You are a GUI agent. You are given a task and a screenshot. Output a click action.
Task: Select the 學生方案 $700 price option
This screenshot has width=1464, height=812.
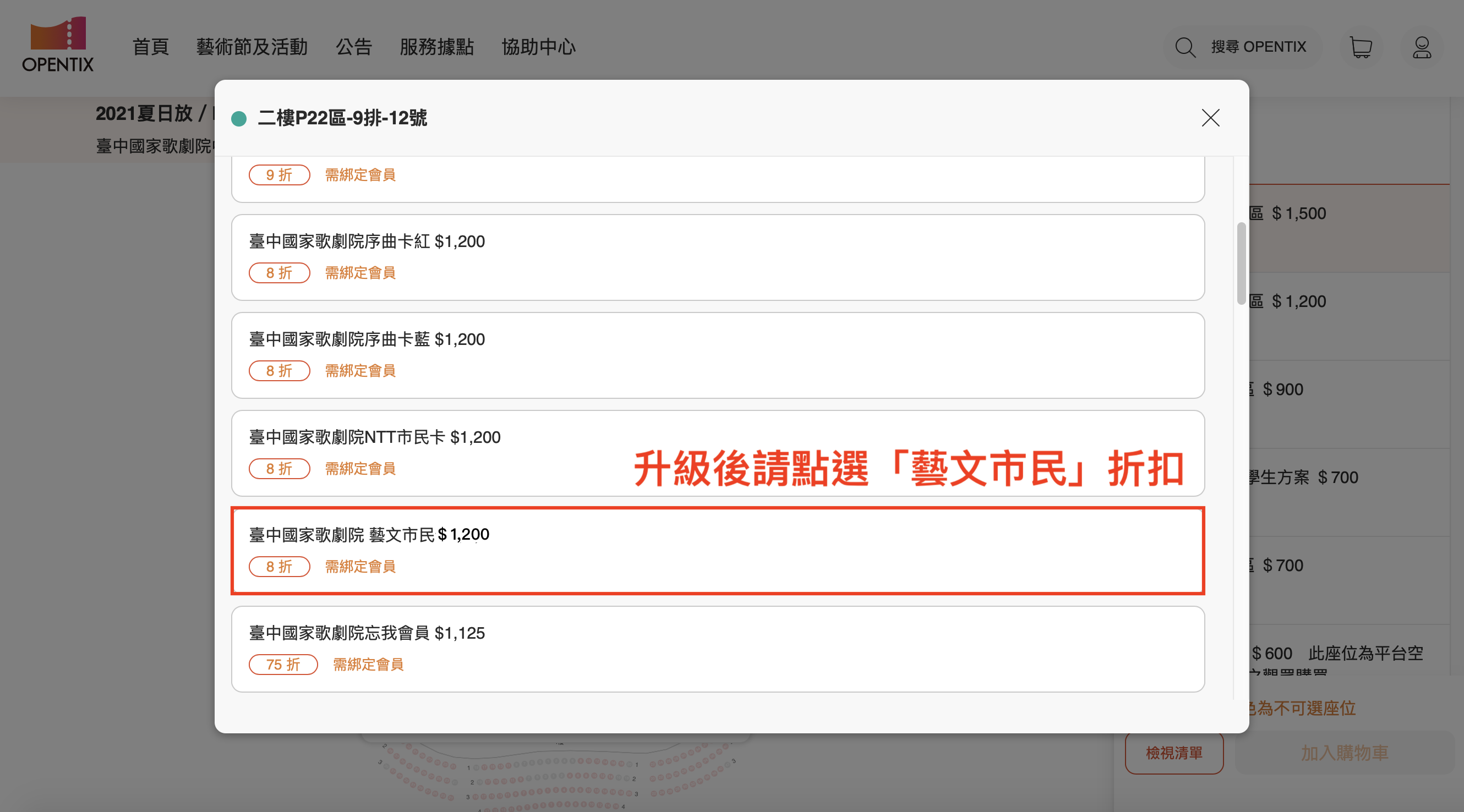pyautogui.click(x=1349, y=492)
